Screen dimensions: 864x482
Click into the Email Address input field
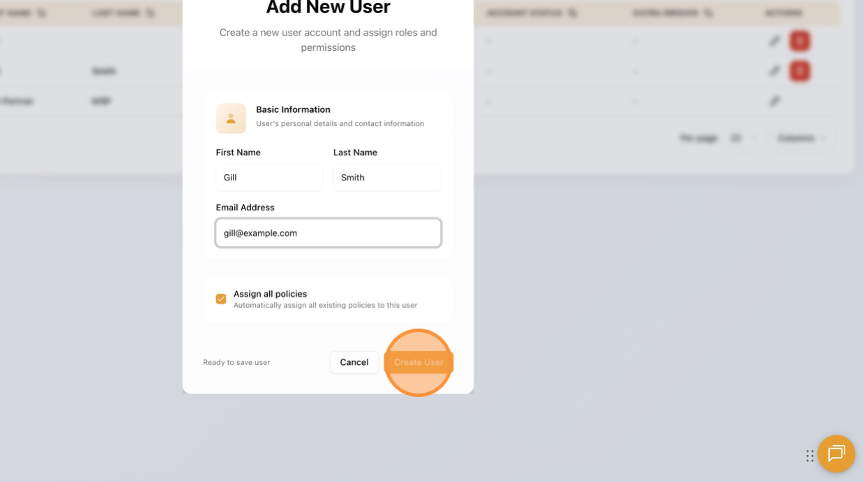[x=328, y=233]
